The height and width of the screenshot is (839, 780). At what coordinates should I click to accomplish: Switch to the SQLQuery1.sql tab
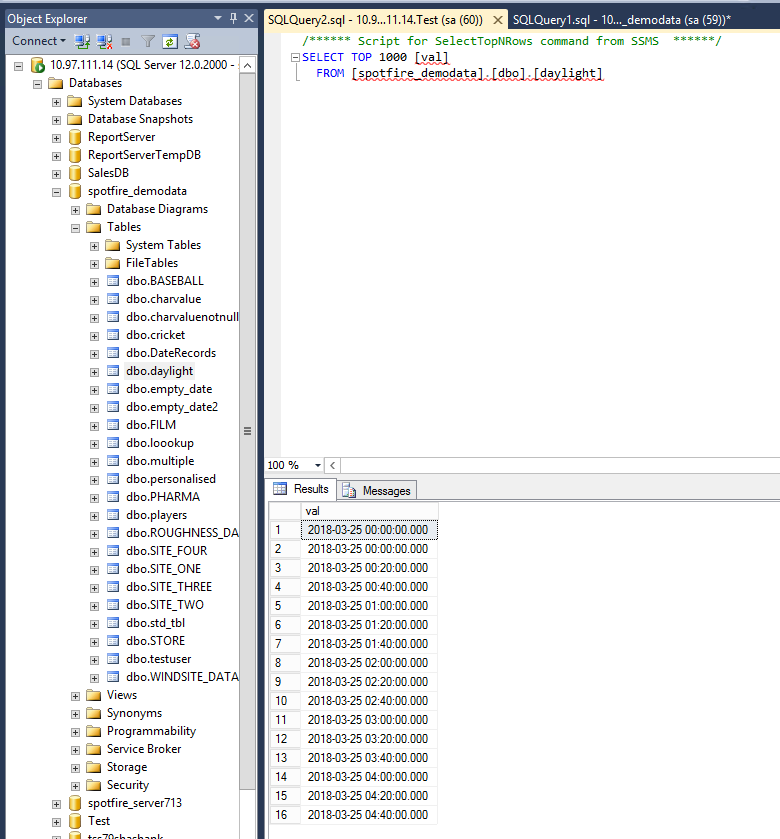(622, 20)
